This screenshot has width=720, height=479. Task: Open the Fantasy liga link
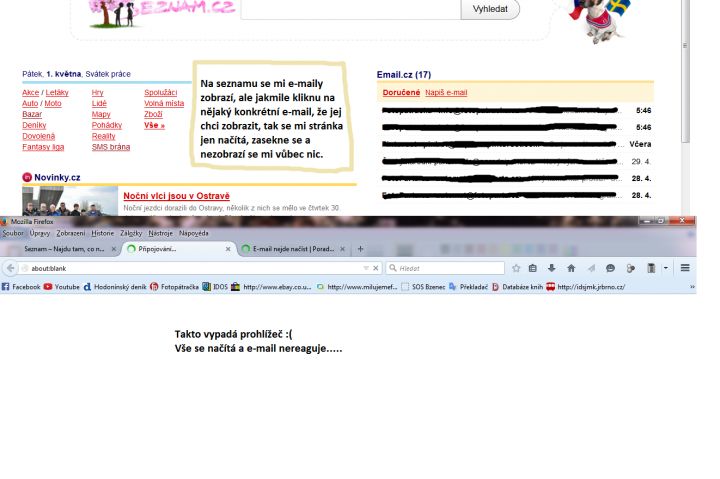(x=43, y=147)
